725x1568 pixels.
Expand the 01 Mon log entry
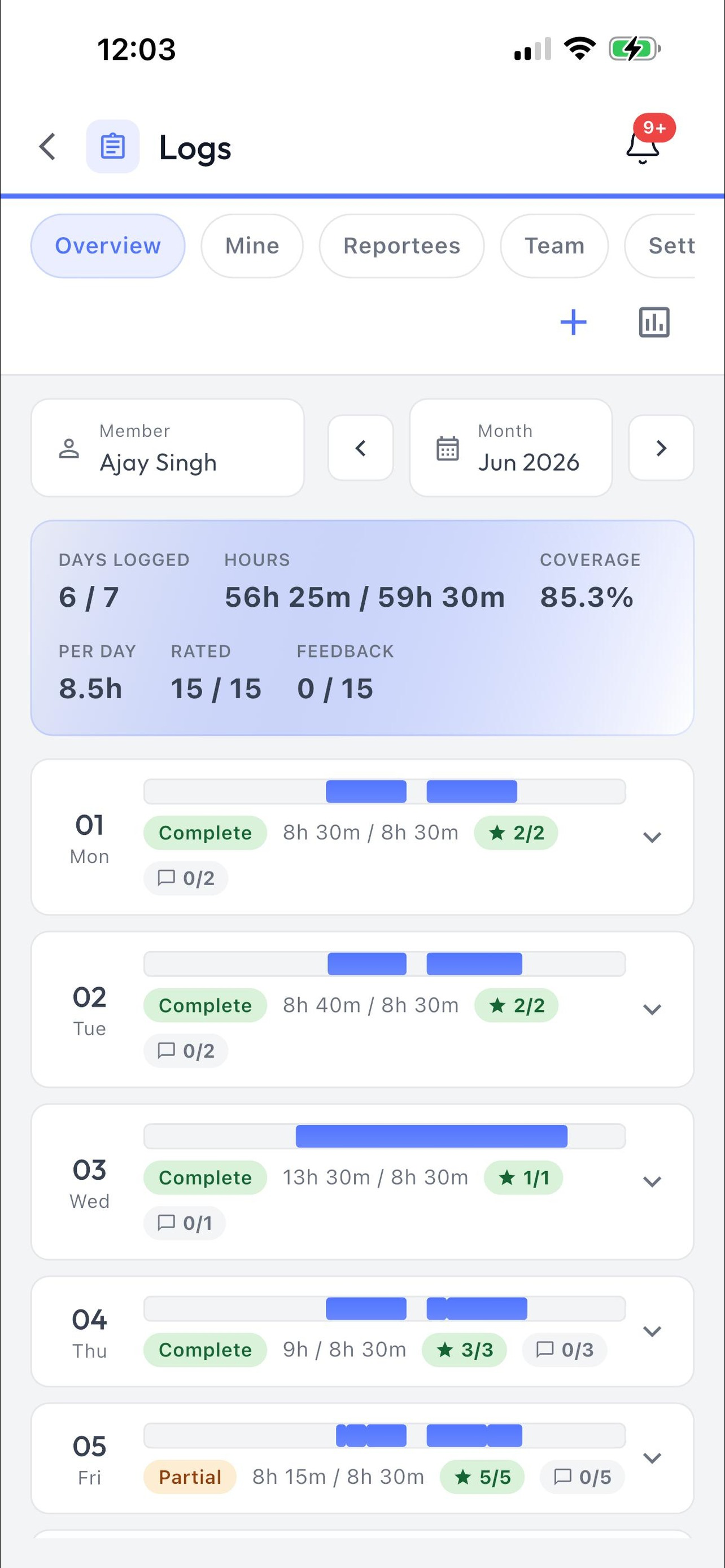652,837
